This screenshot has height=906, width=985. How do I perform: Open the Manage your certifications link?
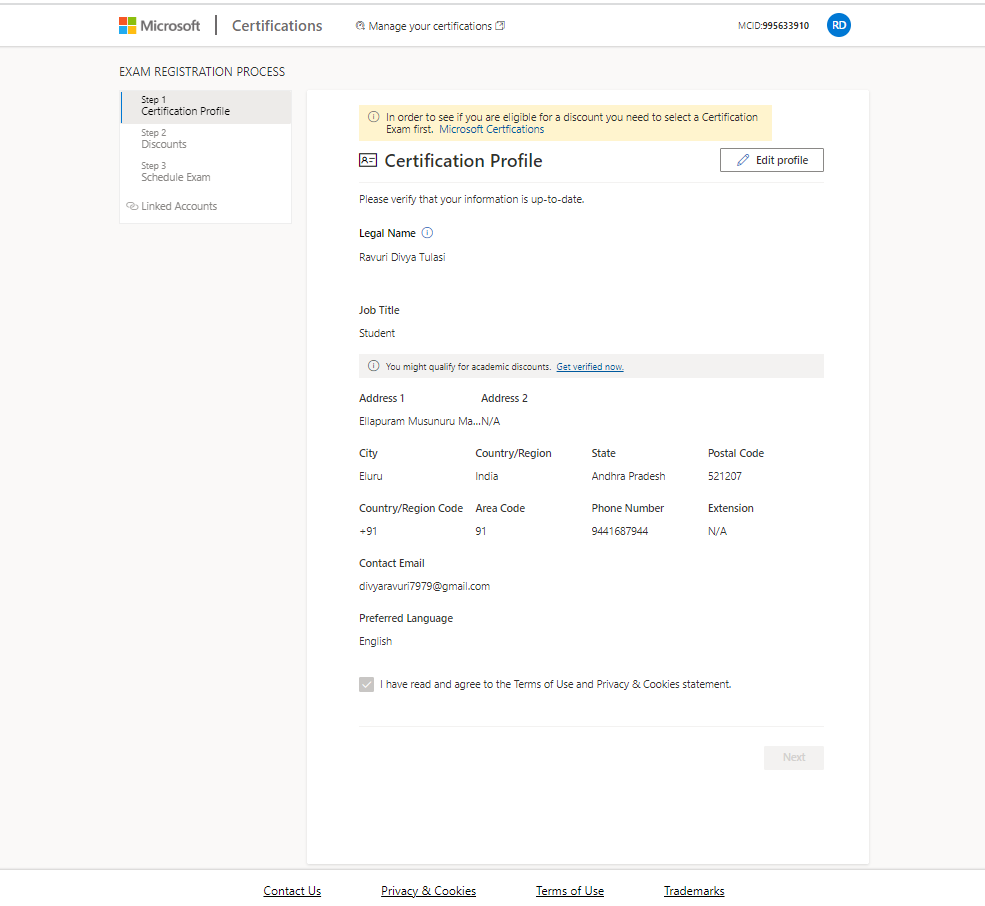430,26
